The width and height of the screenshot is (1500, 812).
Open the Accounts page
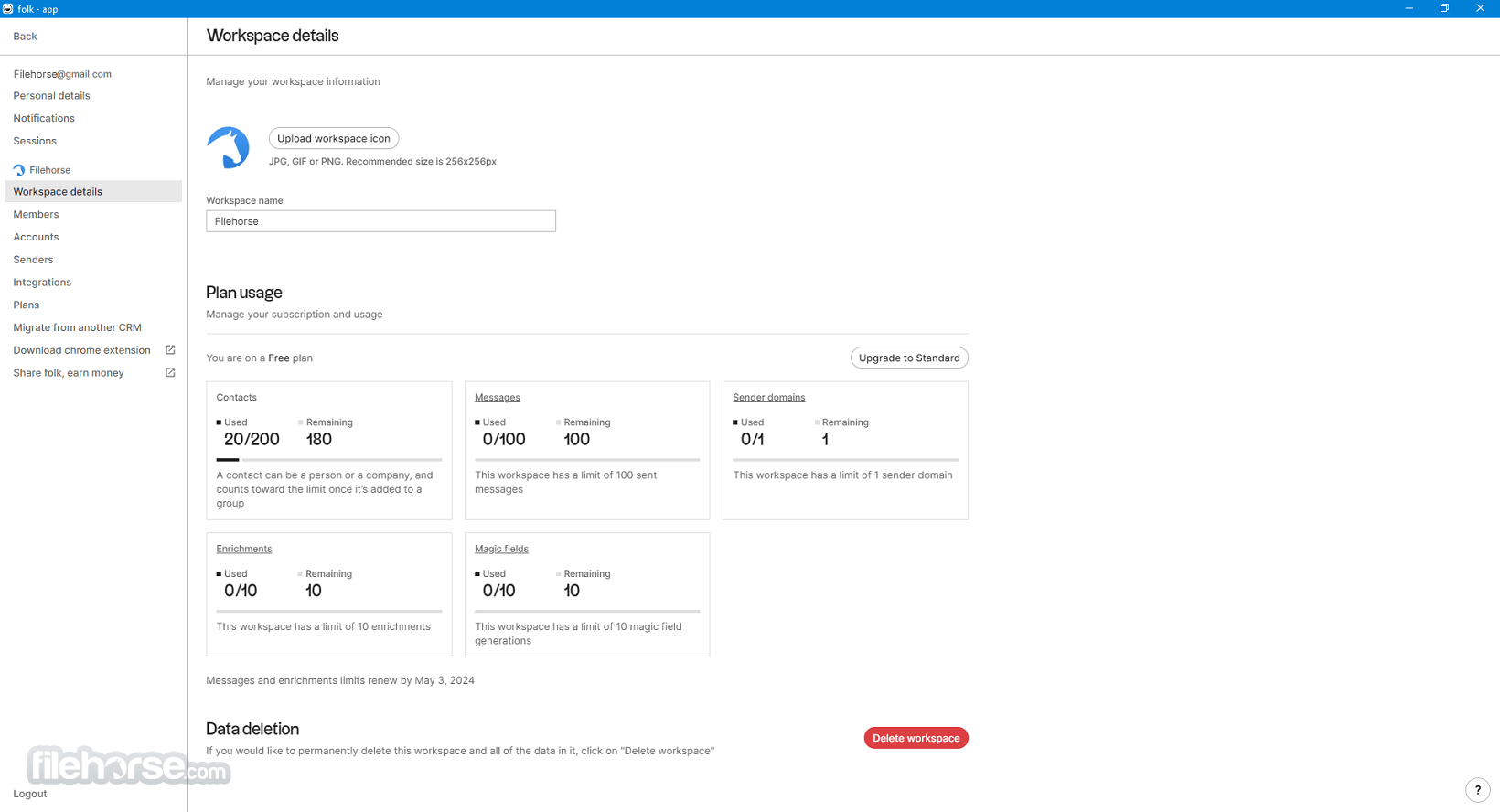[x=36, y=238]
